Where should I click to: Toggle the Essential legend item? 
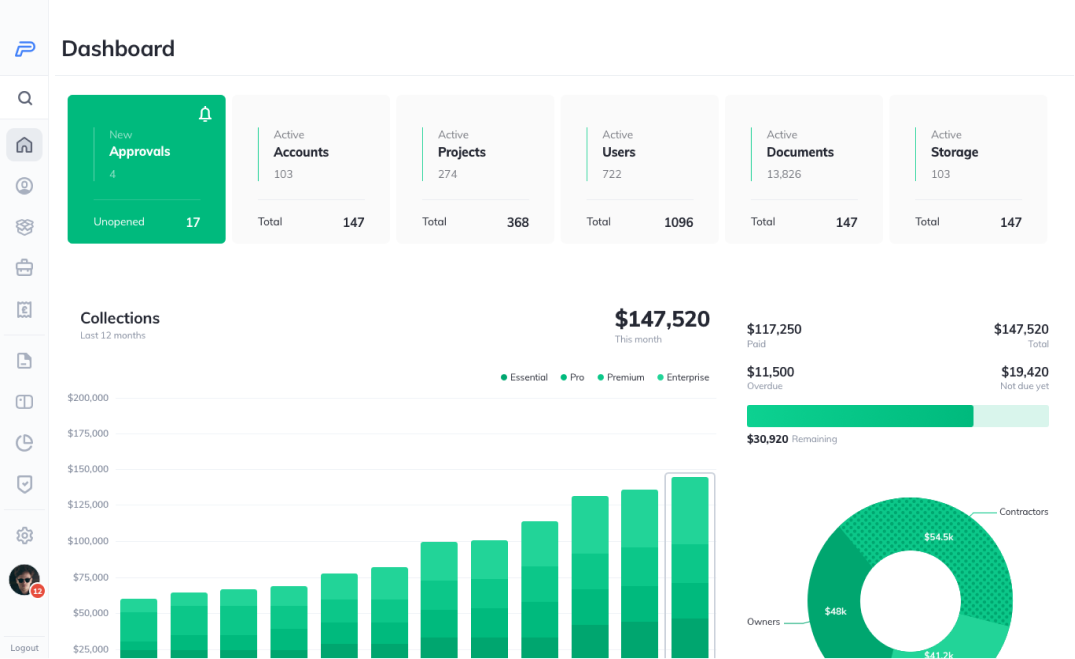pyautogui.click(x=524, y=378)
